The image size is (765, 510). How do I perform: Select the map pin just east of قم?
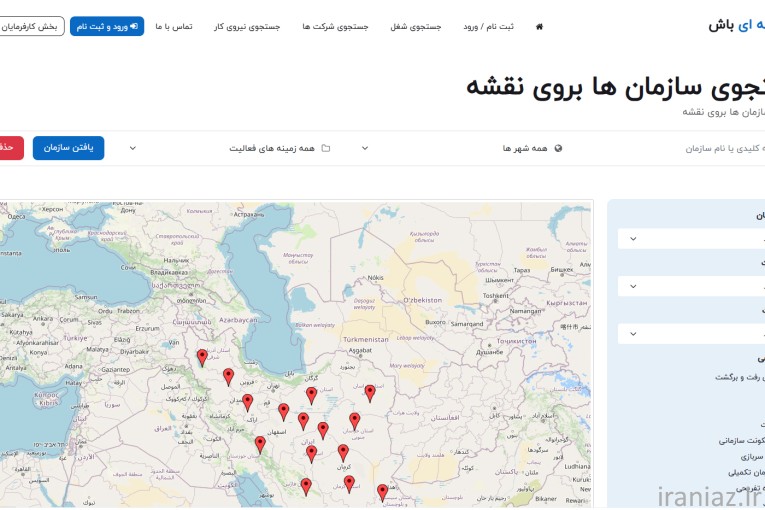(x=283, y=412)
